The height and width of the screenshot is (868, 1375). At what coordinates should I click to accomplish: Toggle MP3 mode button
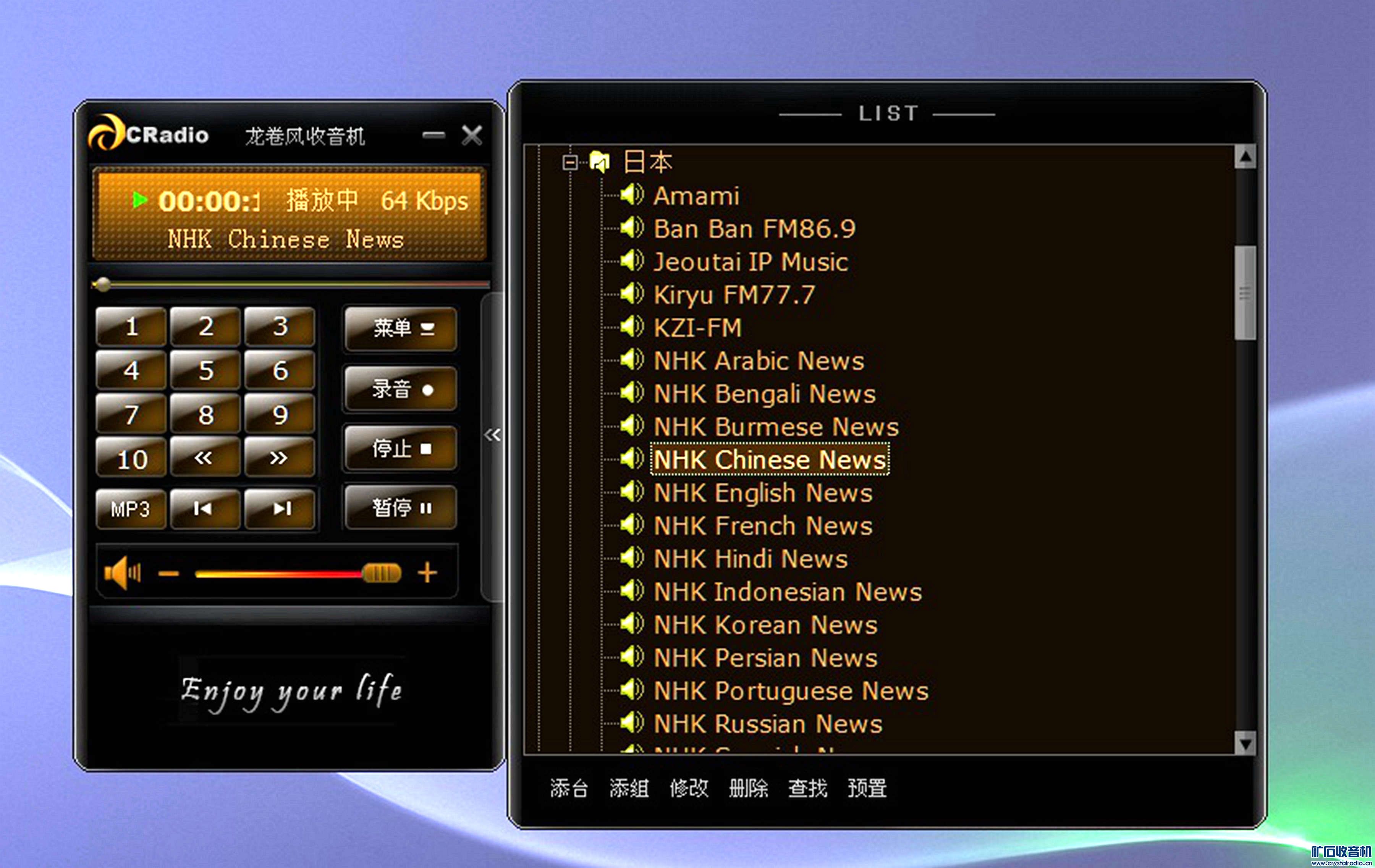pyautogui.click(x=130, y=508)
